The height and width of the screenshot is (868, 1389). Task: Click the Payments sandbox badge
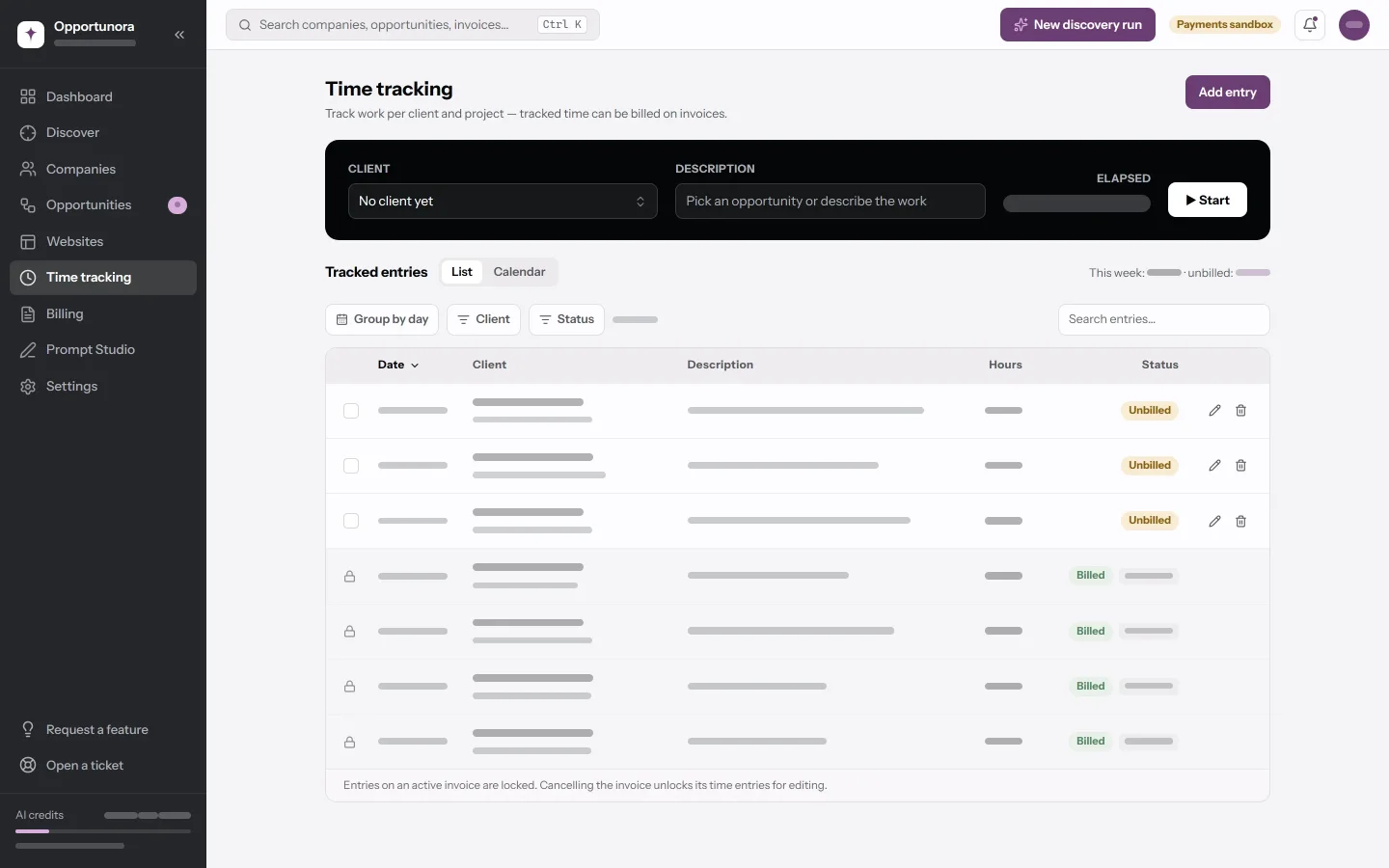click(1225, 25)
